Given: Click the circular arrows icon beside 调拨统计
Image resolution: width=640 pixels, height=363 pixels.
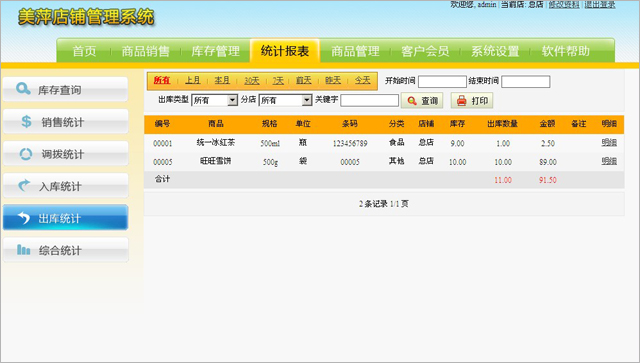Looking at the screenshot, I should [26, 154].
